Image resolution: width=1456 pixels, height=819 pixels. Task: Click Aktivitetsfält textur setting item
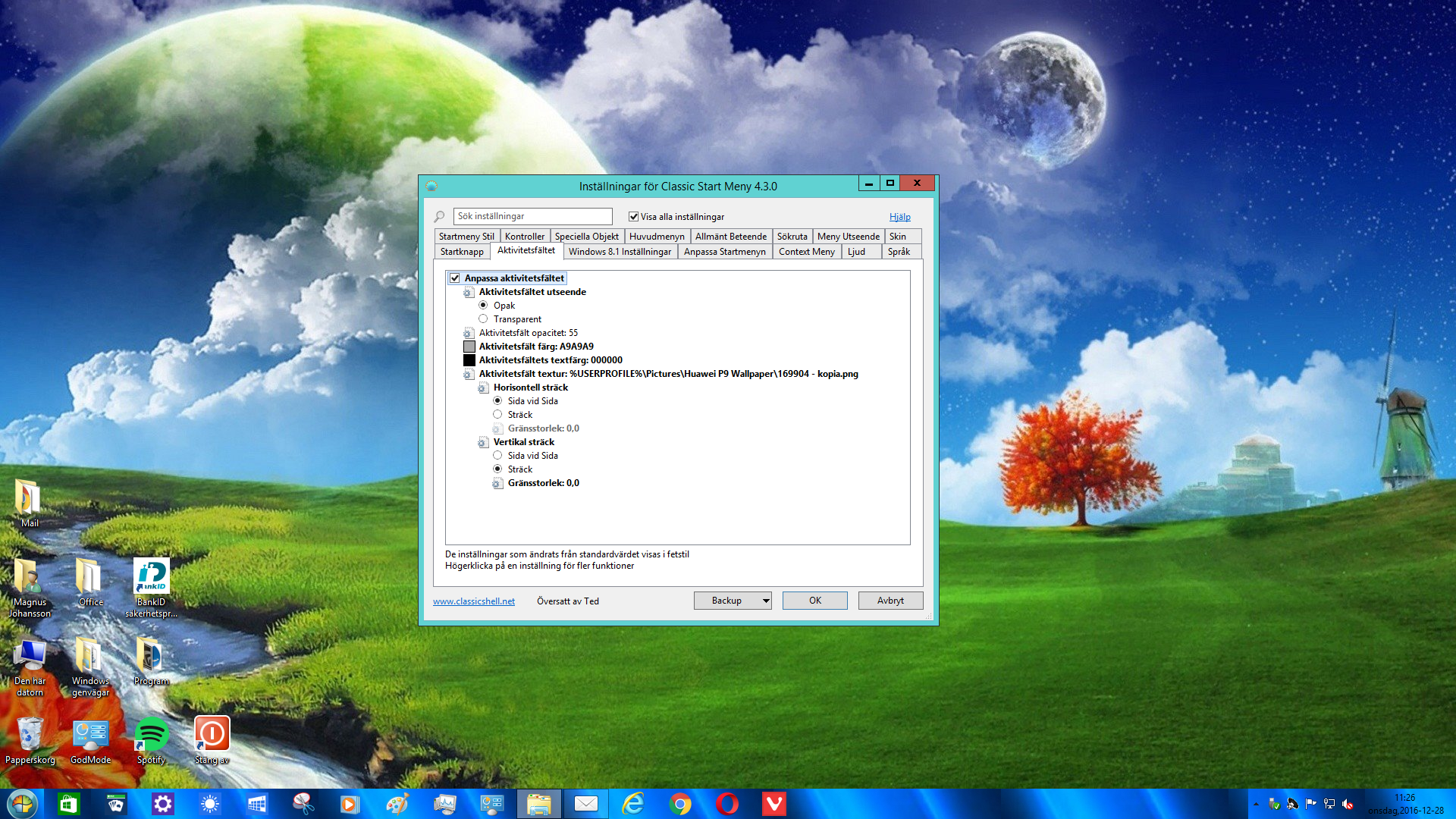tap(667, 374)
